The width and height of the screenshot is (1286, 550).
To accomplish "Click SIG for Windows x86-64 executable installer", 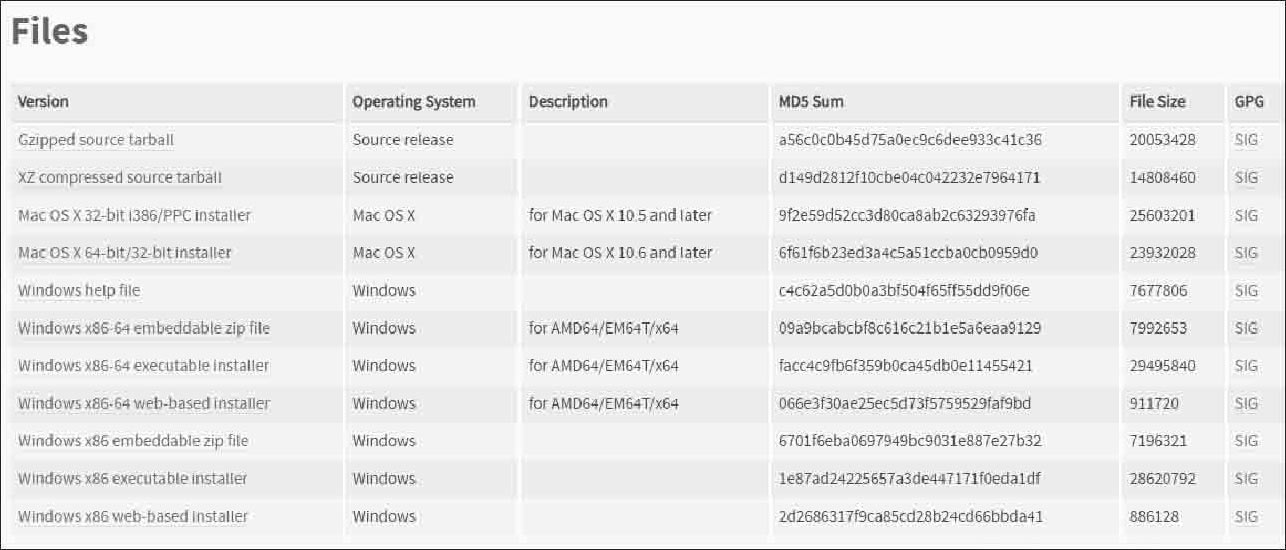I will point(1246,366).
